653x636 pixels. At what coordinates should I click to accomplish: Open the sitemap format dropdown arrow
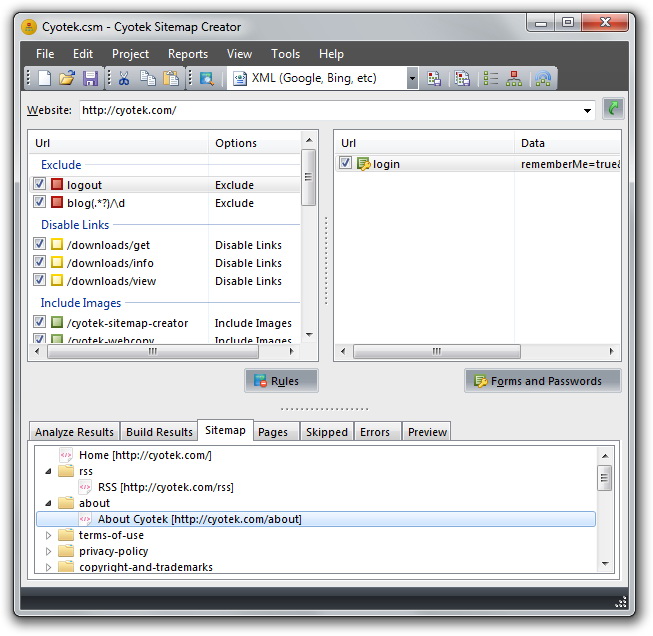pyautogui.click(x=412, y=78)
